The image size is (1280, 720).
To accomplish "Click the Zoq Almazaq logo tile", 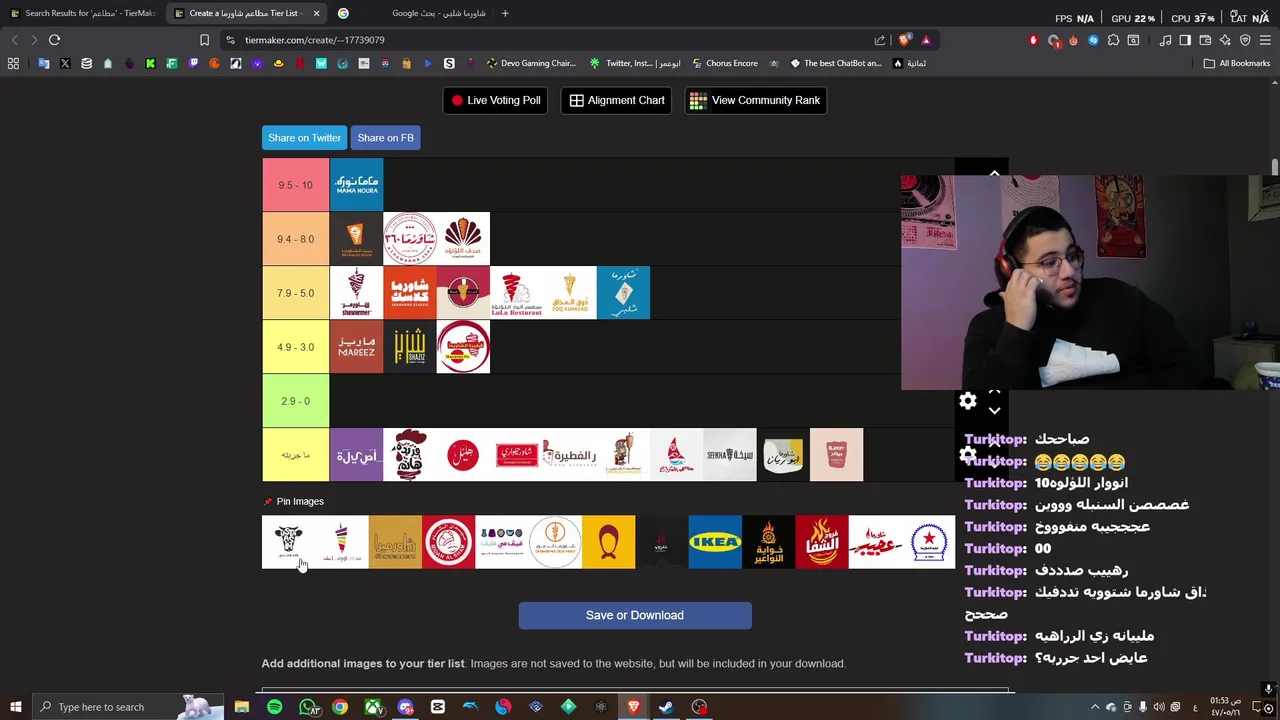I will click(570, 293).
